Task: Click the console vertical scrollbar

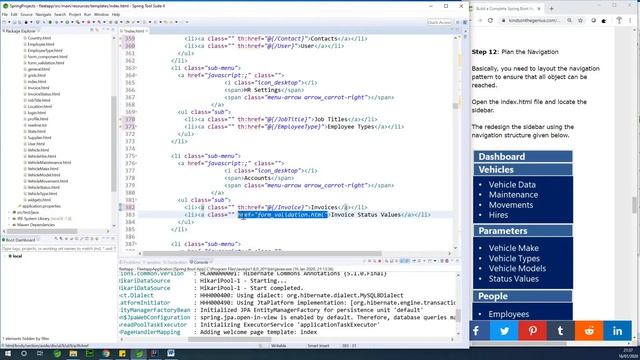Action: pyautogui.click(x=458, y=315)
